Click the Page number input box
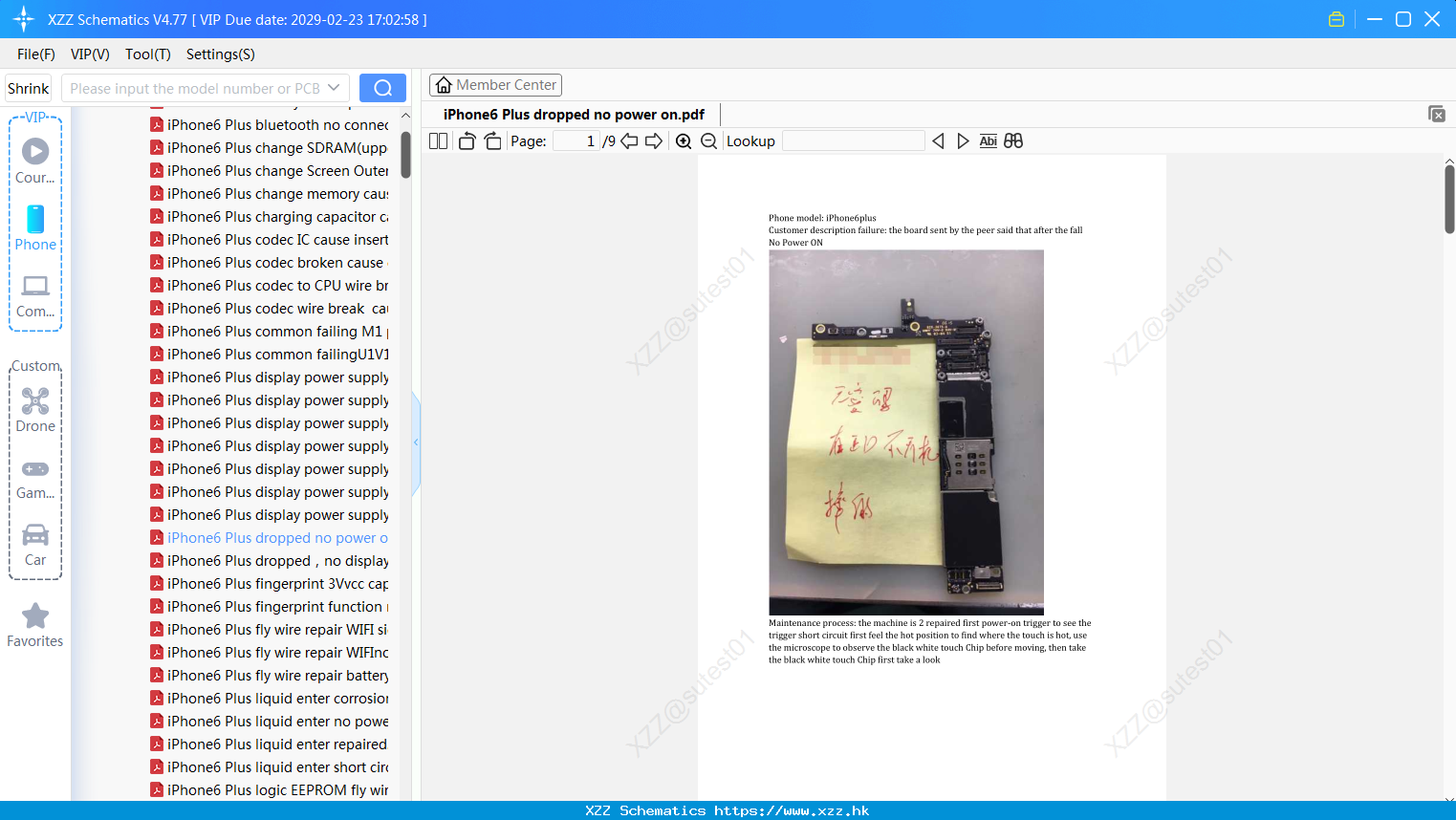The image size is (1456, 820). point(576,141)
